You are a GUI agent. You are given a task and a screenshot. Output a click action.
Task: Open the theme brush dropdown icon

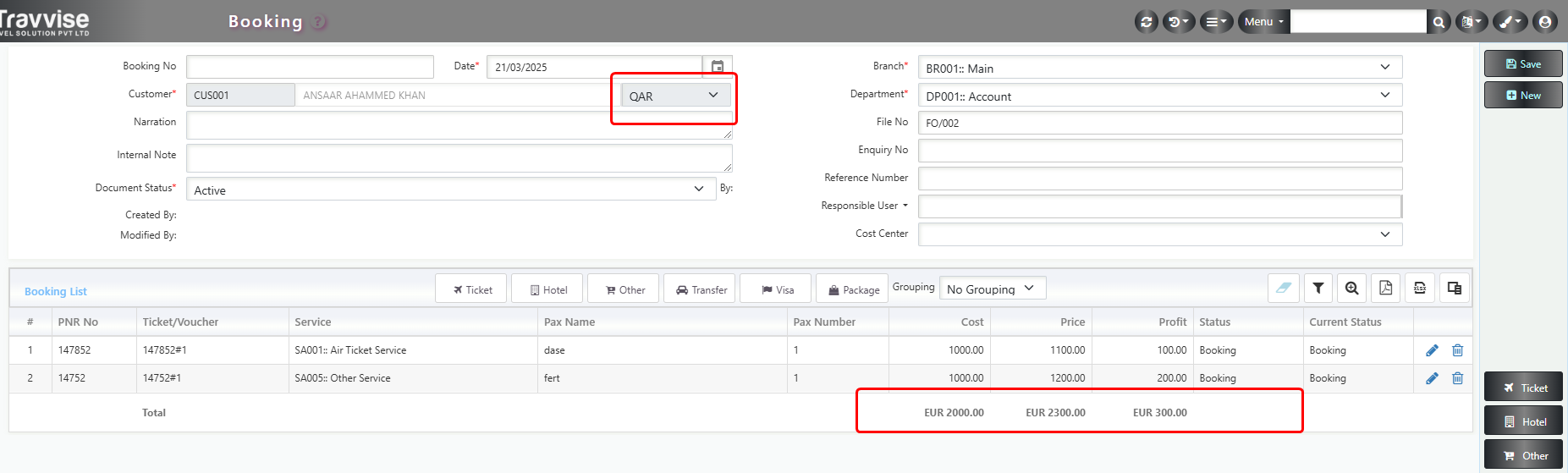(x=1510, y=22)
